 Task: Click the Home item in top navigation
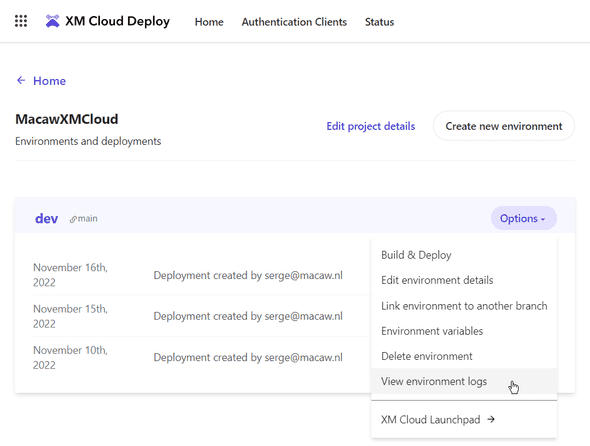point(209,22)
